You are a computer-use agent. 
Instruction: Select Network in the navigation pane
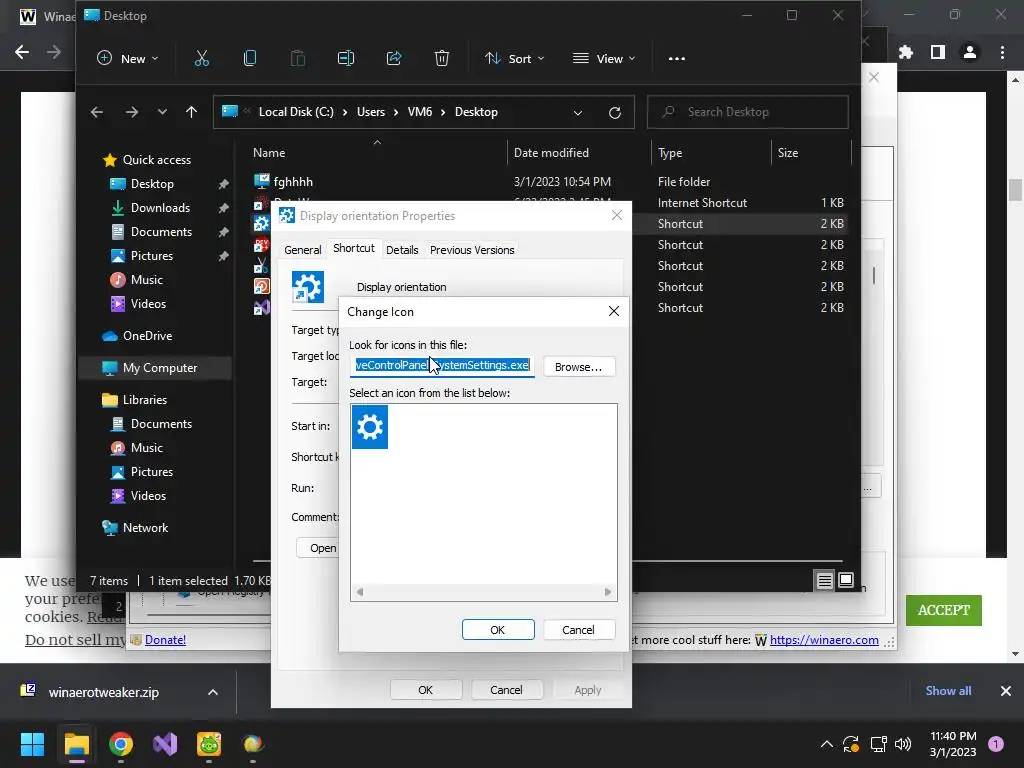[145, 528]
